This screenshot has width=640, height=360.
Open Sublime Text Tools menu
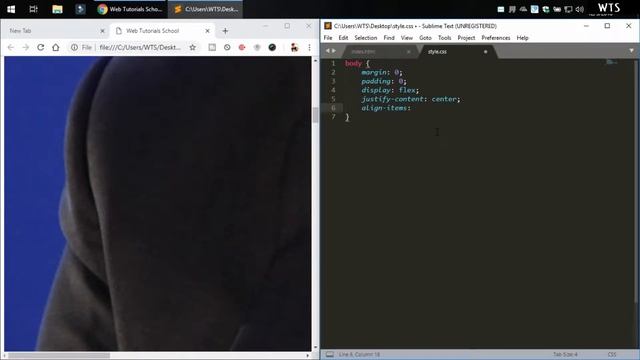point(444,38)
